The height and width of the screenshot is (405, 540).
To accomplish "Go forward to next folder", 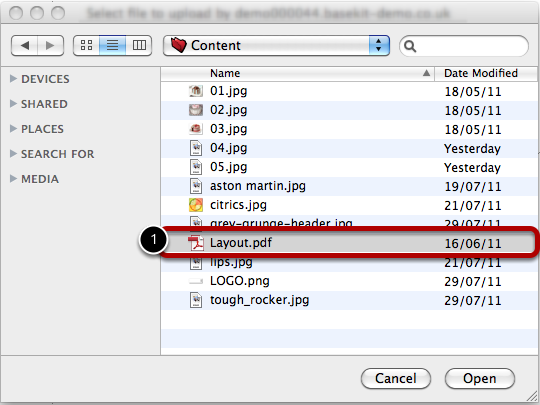I will [x=50, y=45].
